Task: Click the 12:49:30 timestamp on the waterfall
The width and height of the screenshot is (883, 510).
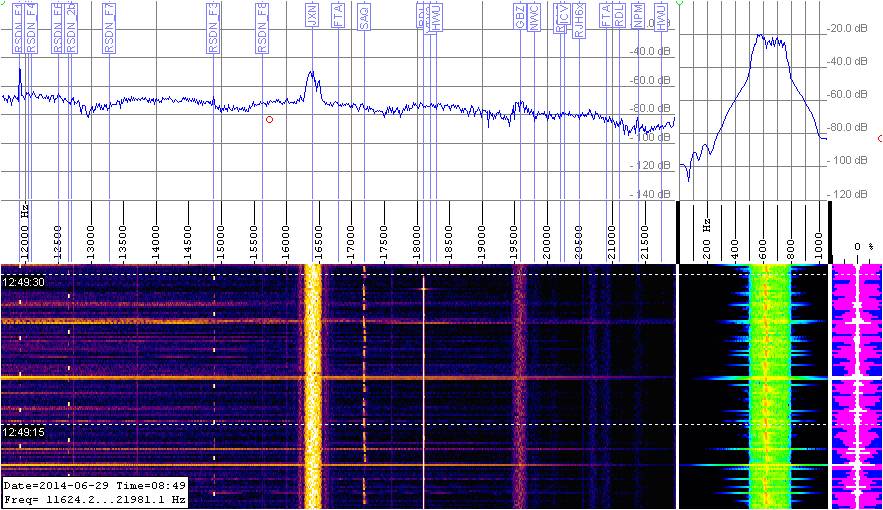Action: pyautogui.click(x=21, y=283)
